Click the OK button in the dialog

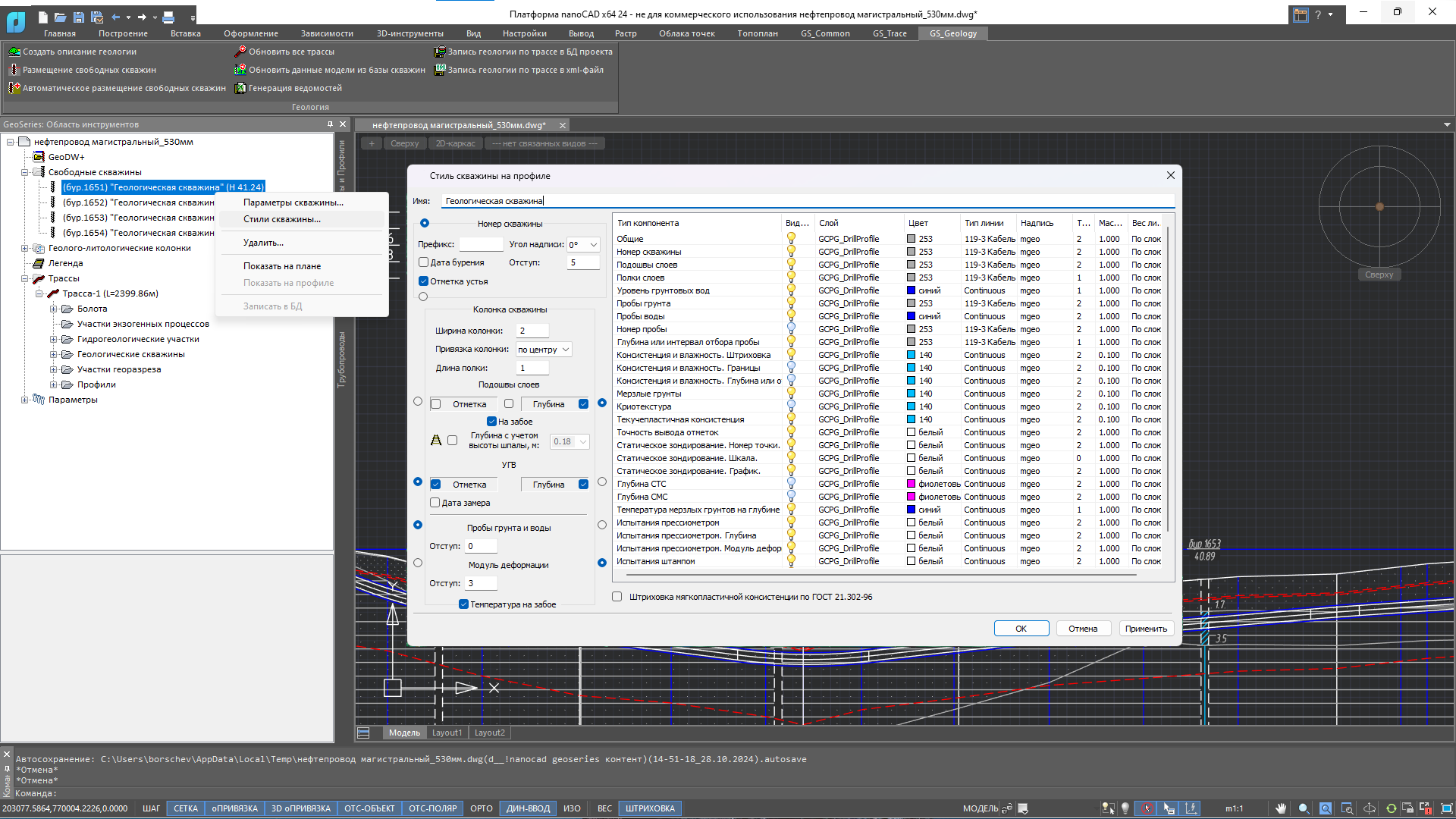[x=1021, y=629]
